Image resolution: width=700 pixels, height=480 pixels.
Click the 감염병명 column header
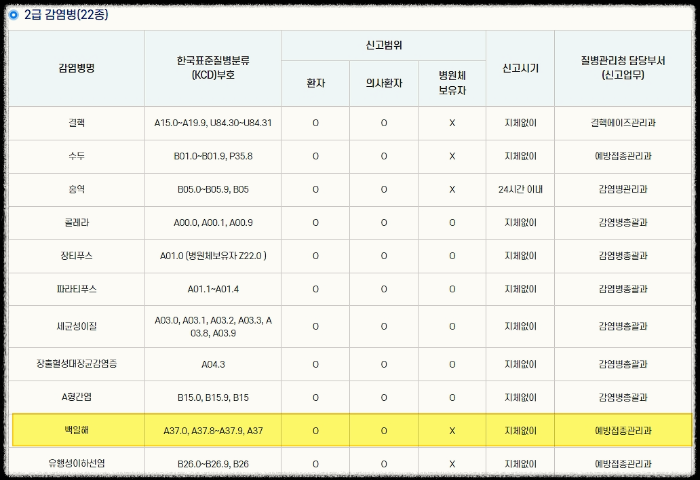(x=76, y=68)
